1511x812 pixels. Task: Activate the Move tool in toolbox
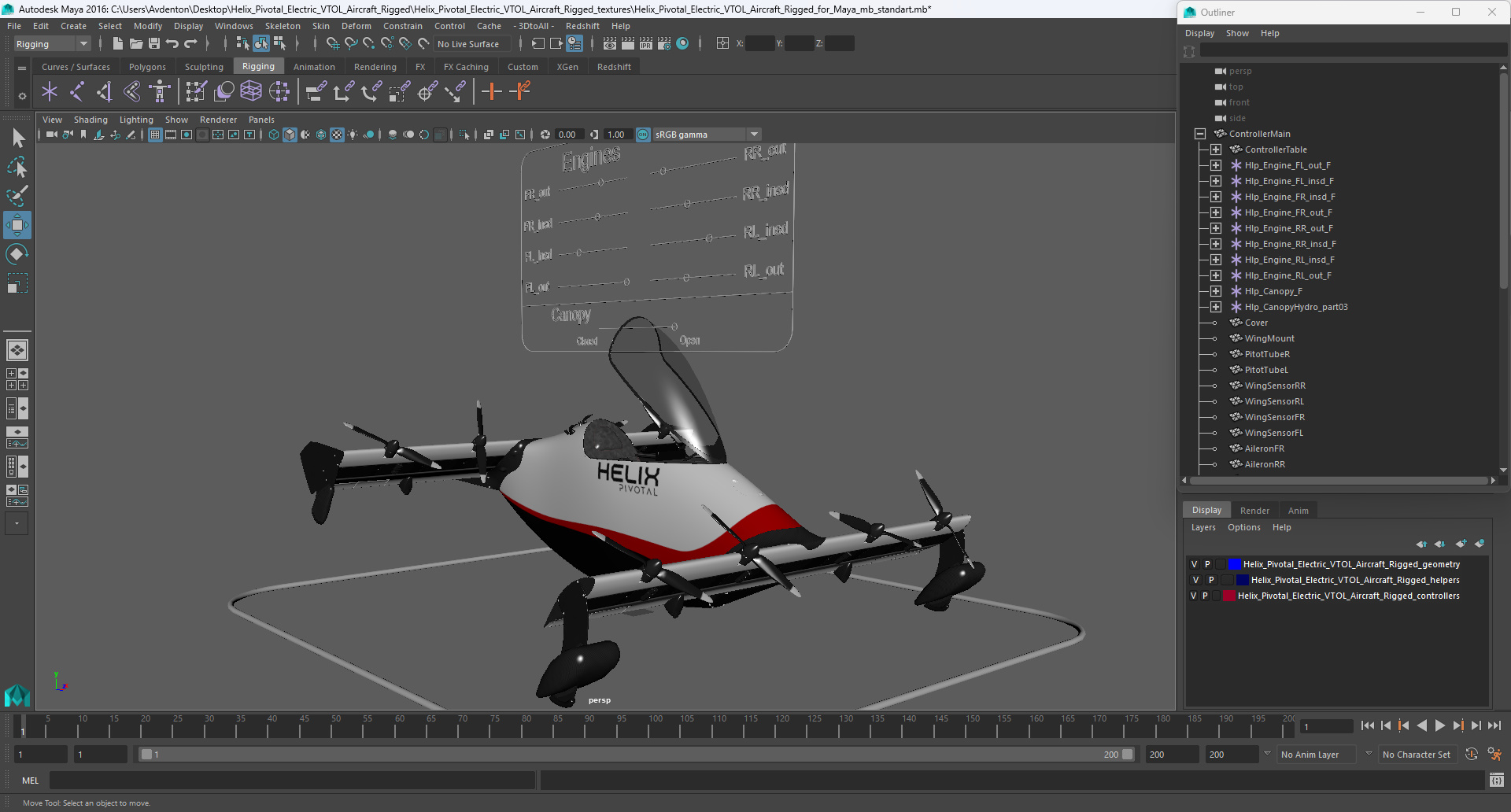pyautogui.click(x=17, y=225)
